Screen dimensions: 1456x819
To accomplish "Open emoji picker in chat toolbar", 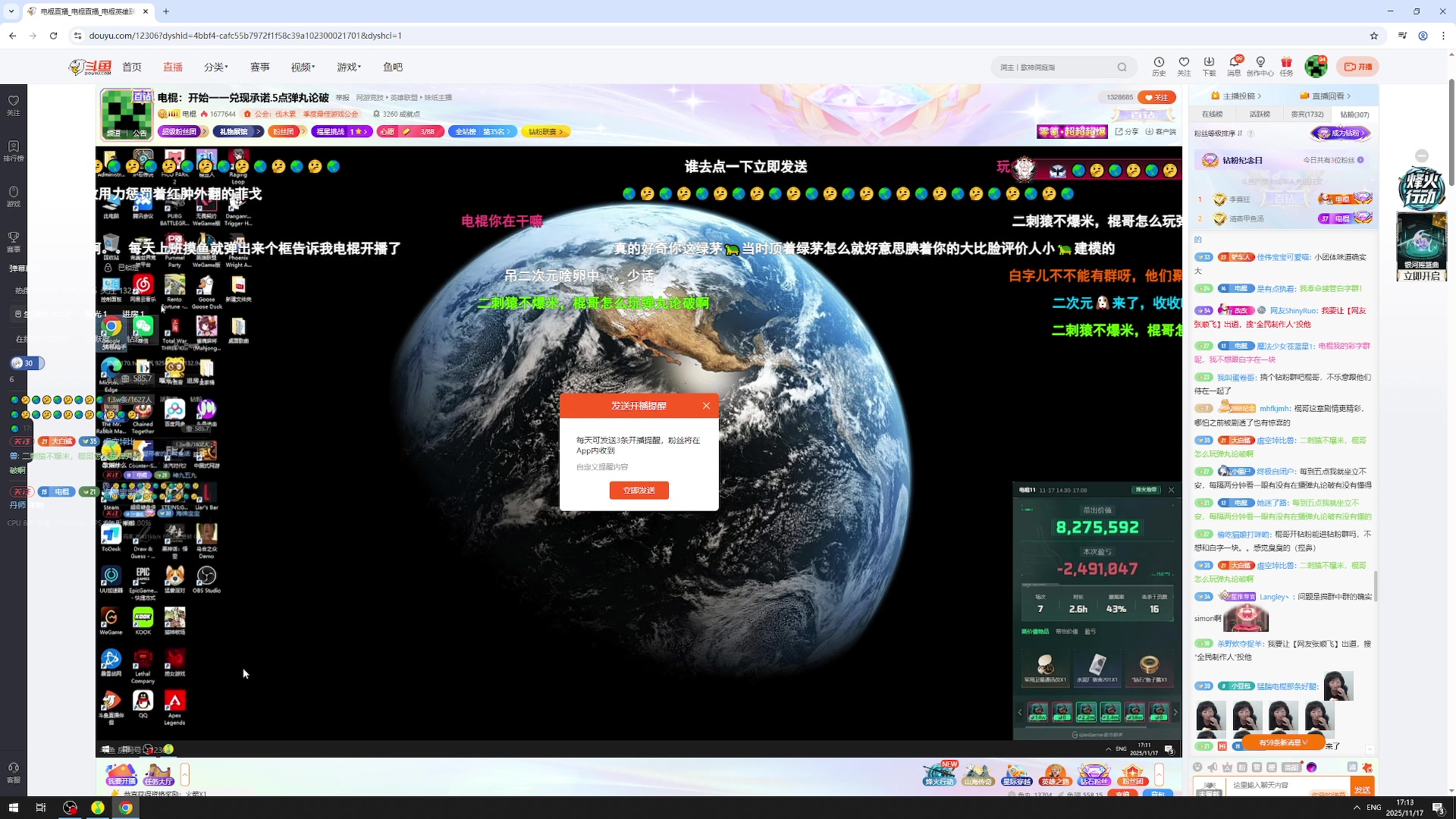I will point(1197,767).
